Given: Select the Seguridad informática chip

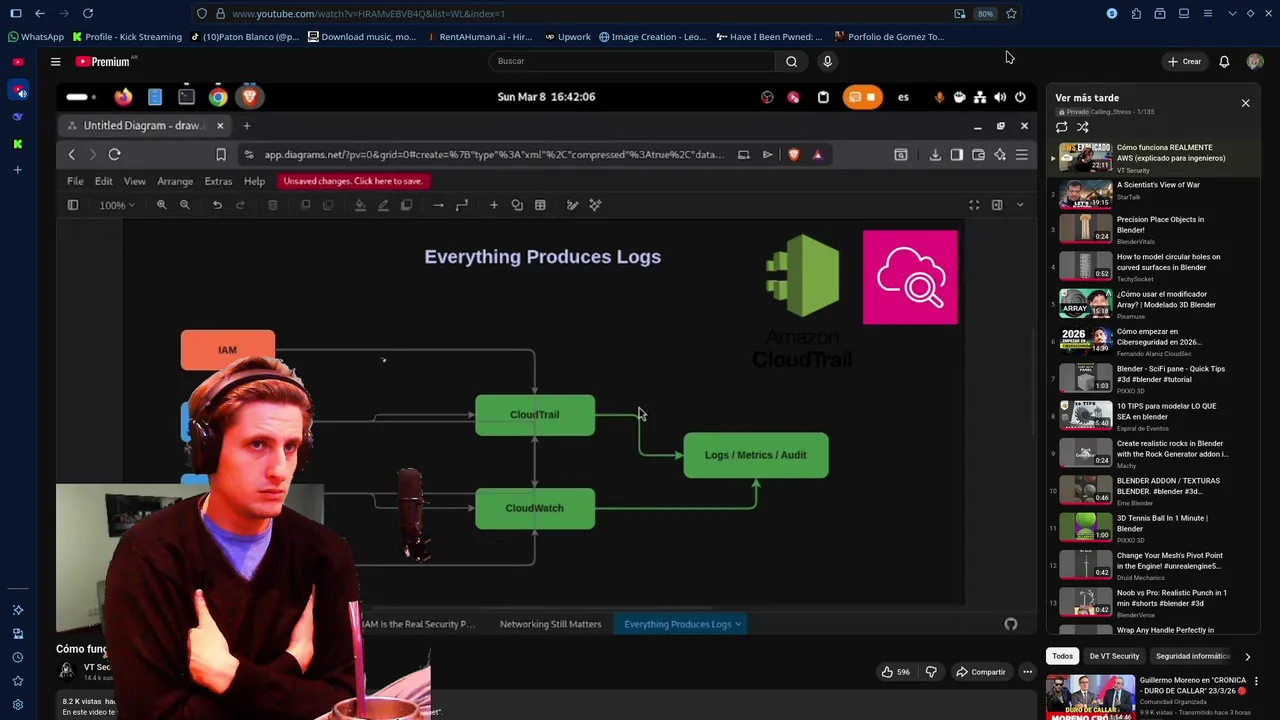Looking at the screenshot, I should pos(1192,656).
